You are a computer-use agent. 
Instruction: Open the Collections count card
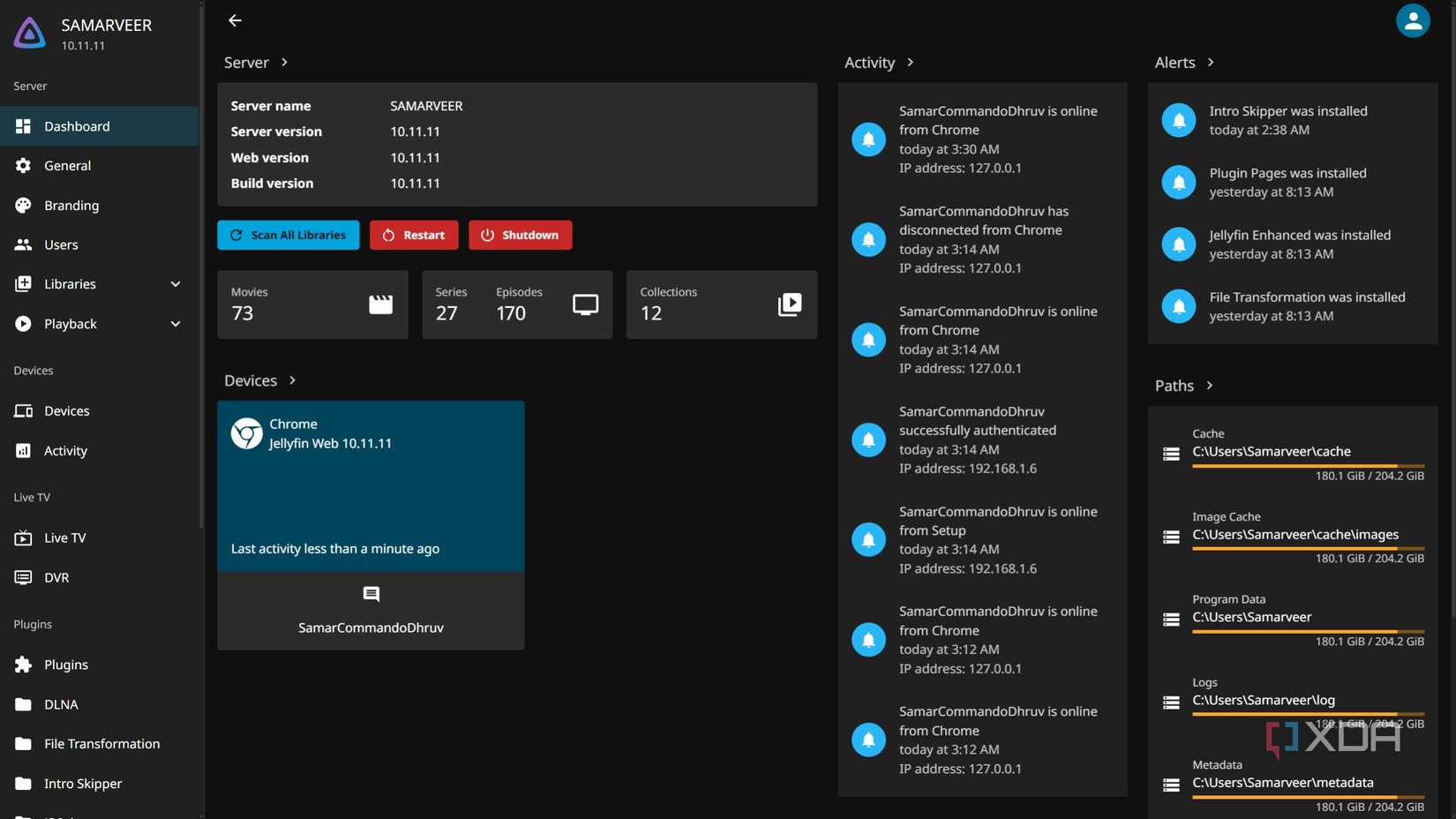[x=722, y=304]
